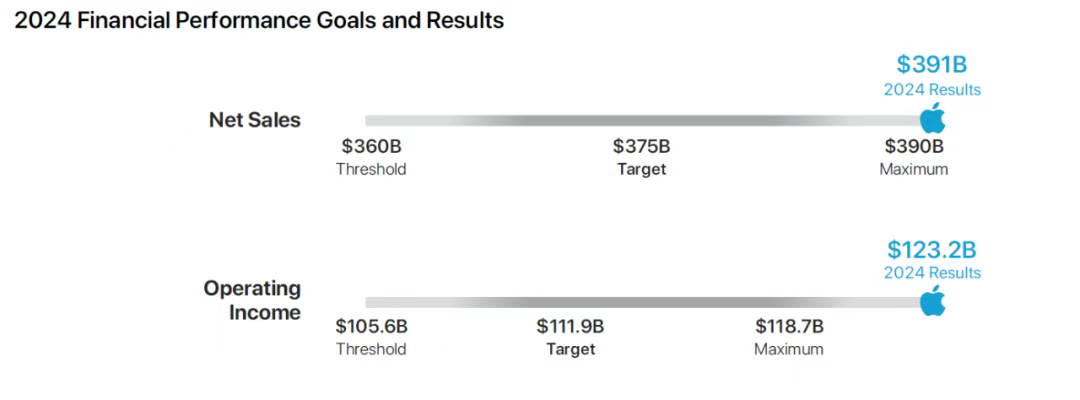Select the $375B target value
The image size is (1080, 400).
click(x=641, y=147)
